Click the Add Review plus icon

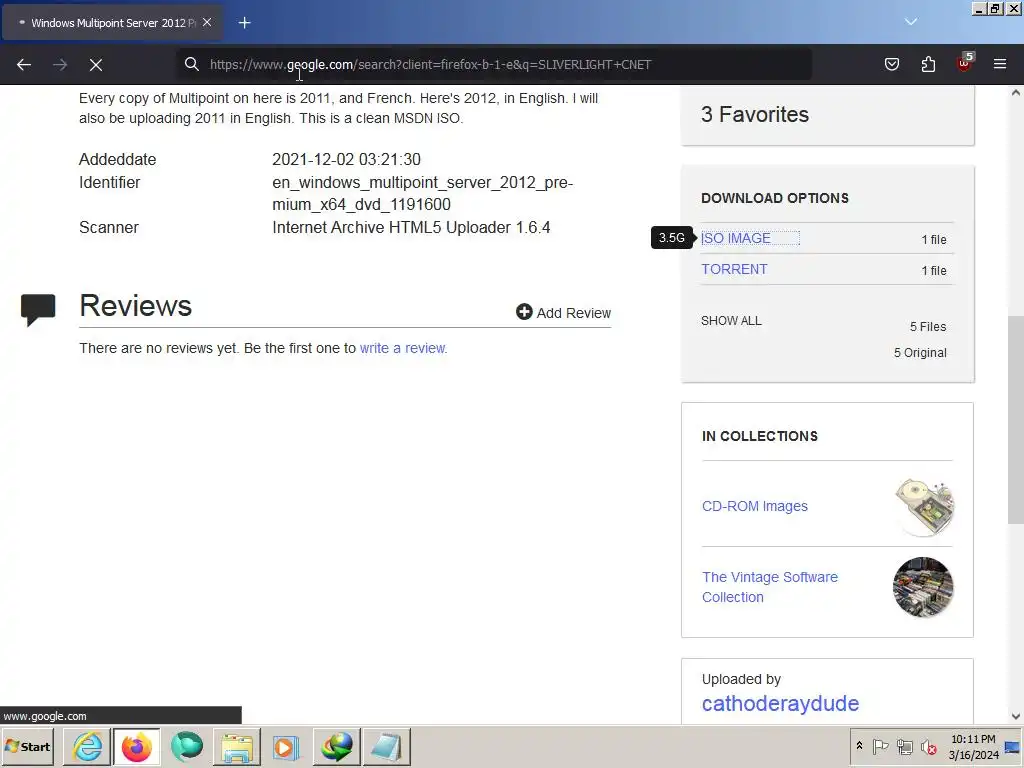tap(524, 312)
